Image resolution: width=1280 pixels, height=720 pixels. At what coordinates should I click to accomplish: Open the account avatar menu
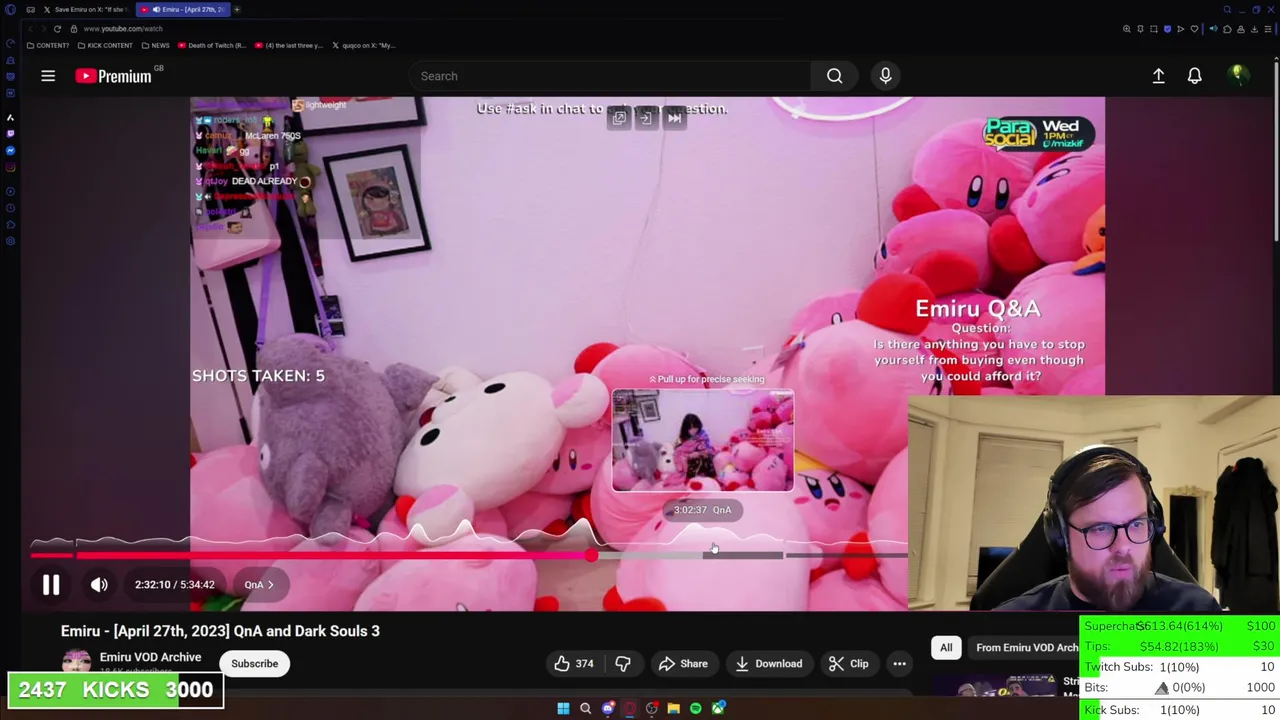(x=1238, y=76)
